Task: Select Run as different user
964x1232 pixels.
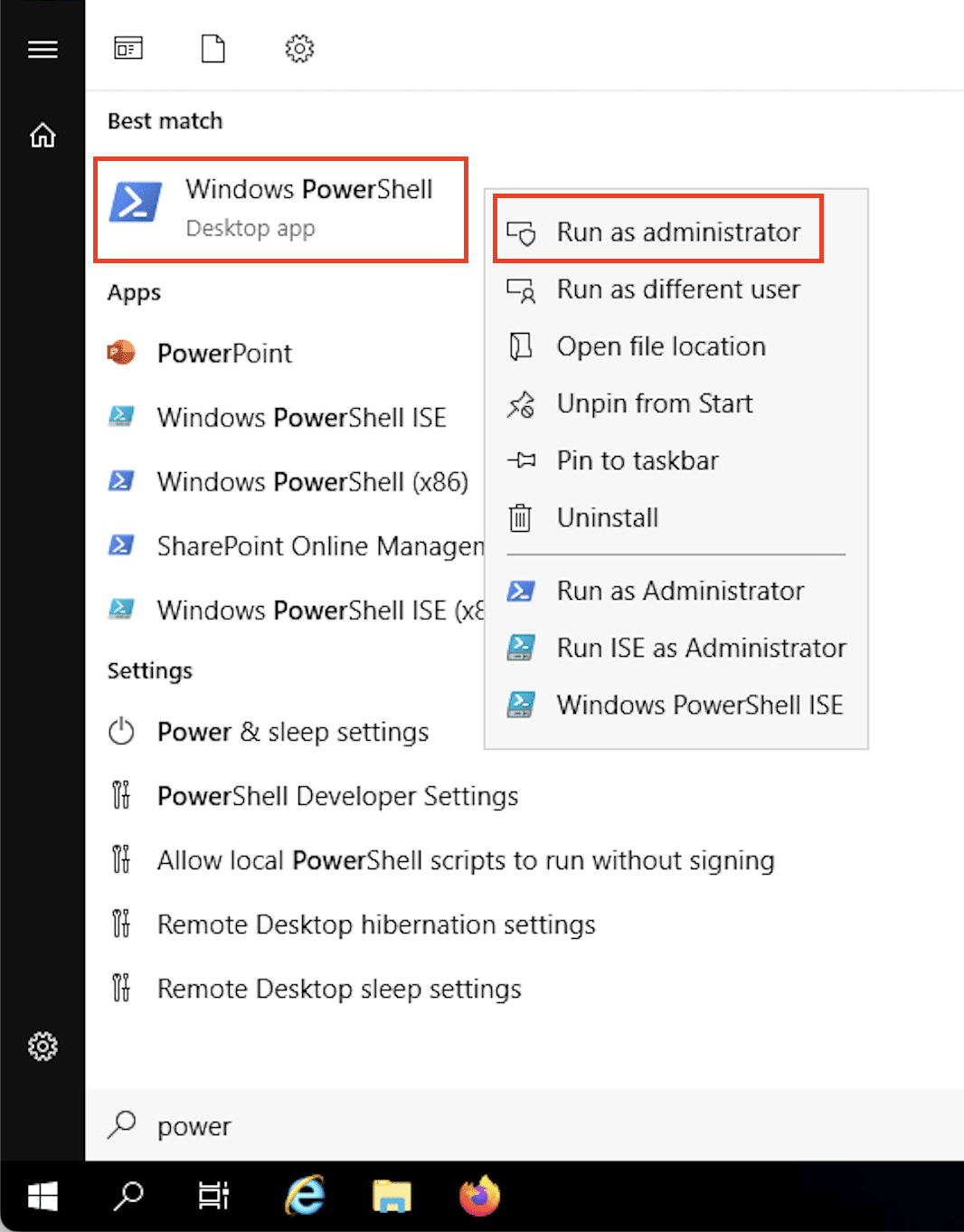Action: tap(677, 289)
